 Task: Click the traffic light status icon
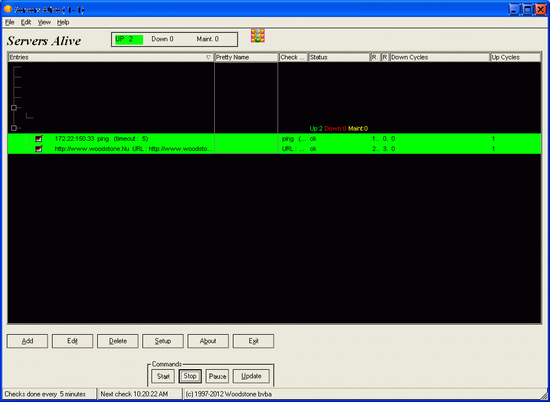tap(258, 36)
